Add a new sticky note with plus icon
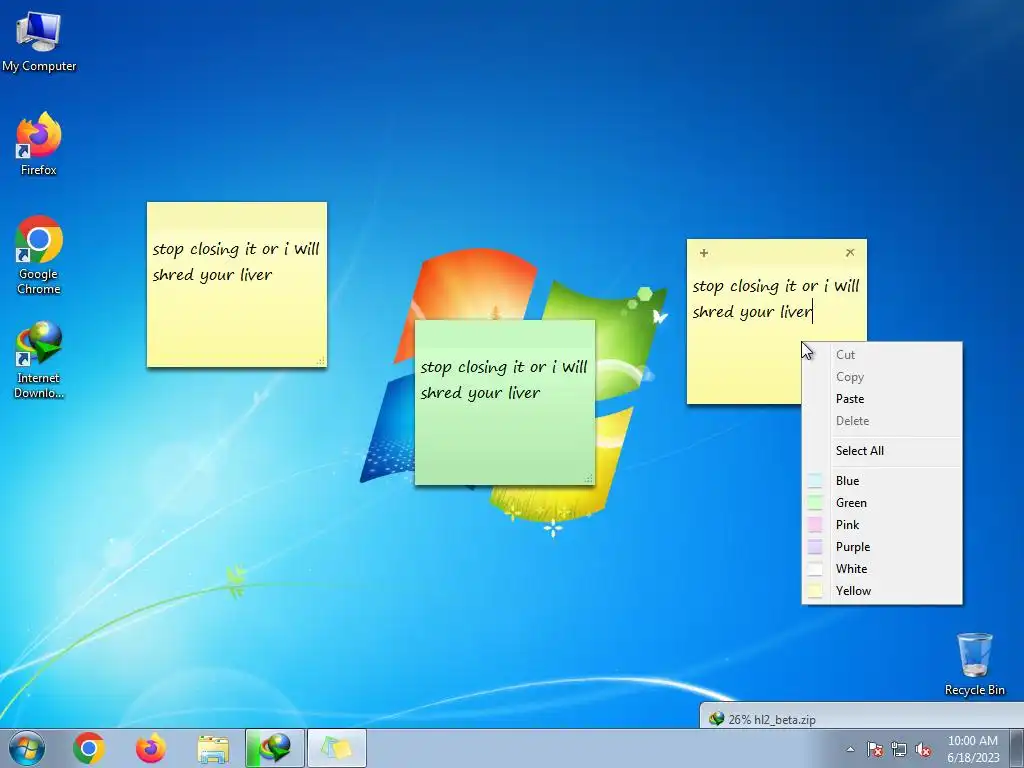 (x=704, y=253)
